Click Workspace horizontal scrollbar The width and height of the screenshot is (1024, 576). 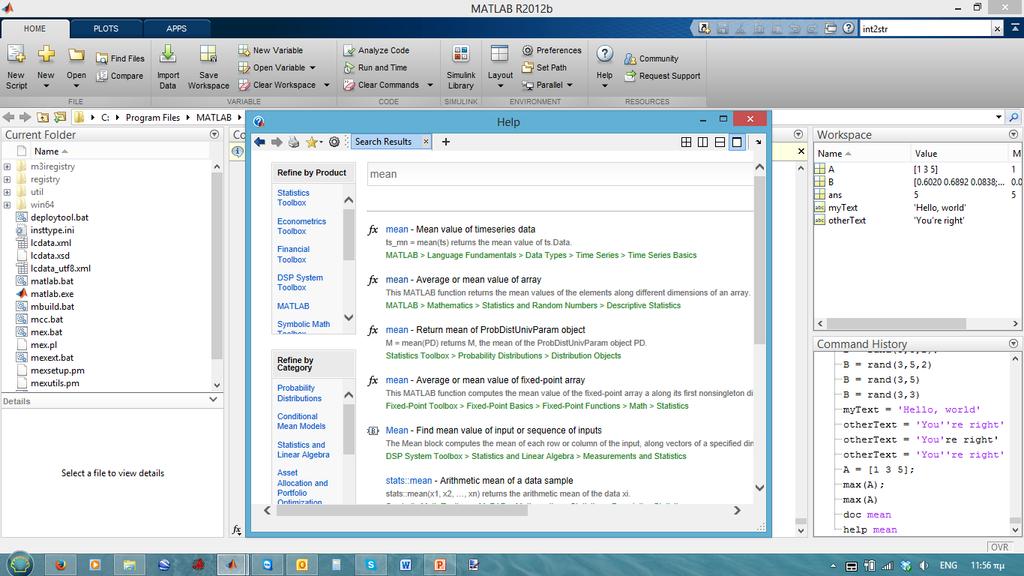pyautogui.click(x=895, y=323)
